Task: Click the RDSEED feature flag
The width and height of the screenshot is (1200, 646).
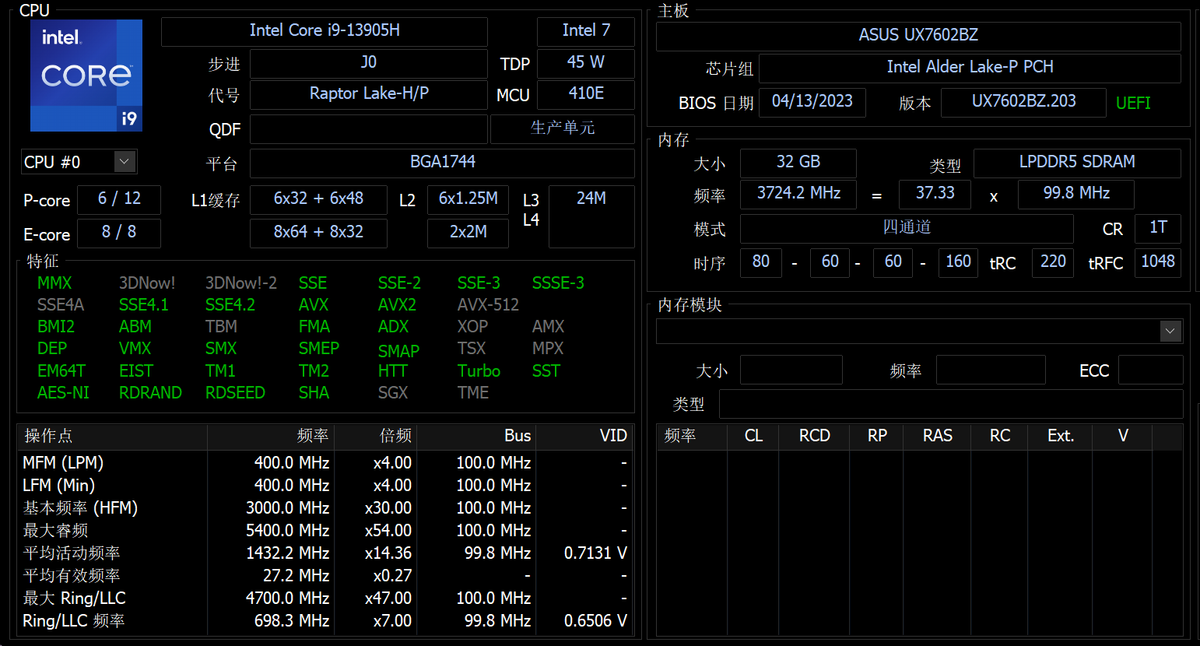Action: (235, 393)
